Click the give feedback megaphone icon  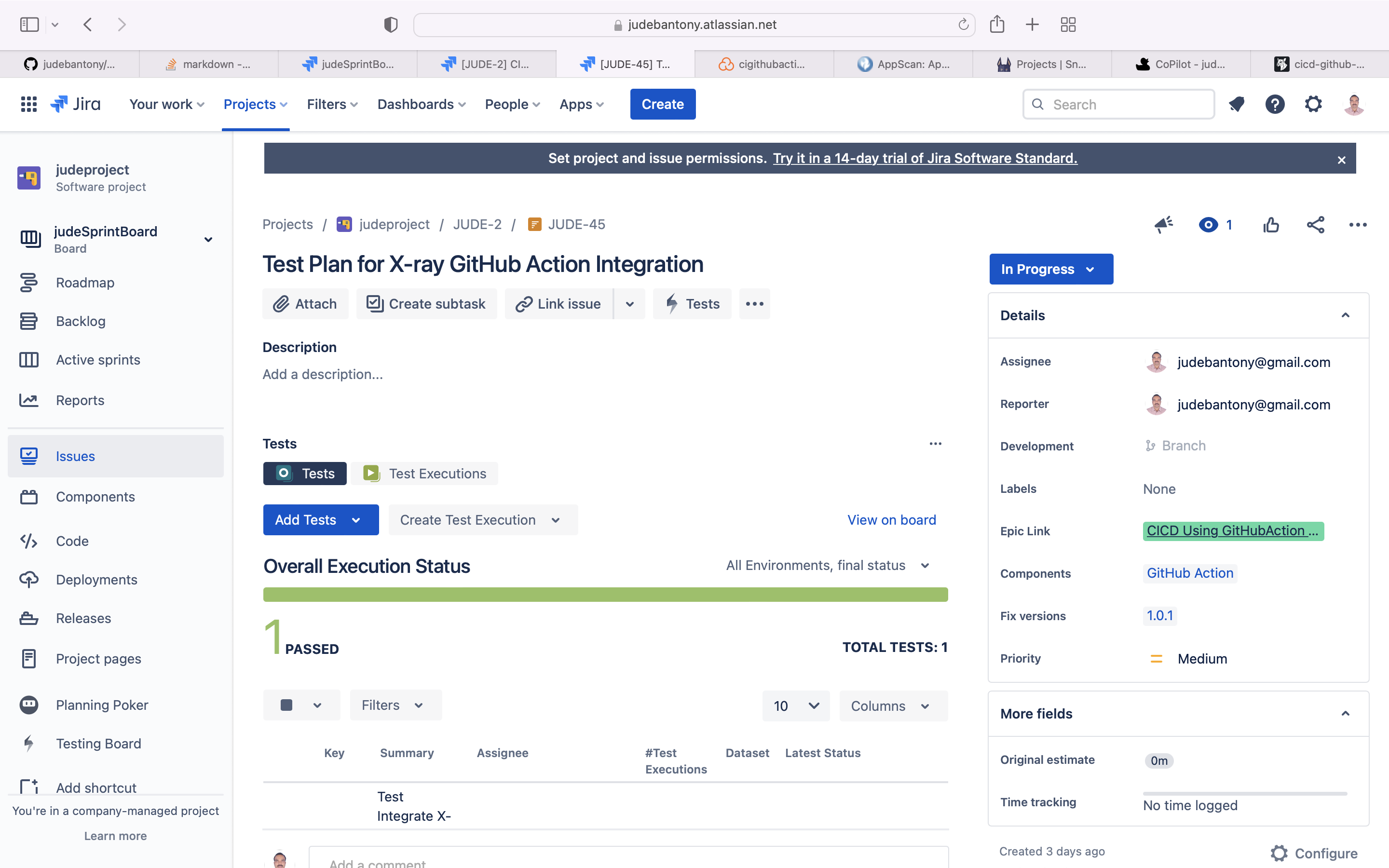(1163, 224)
